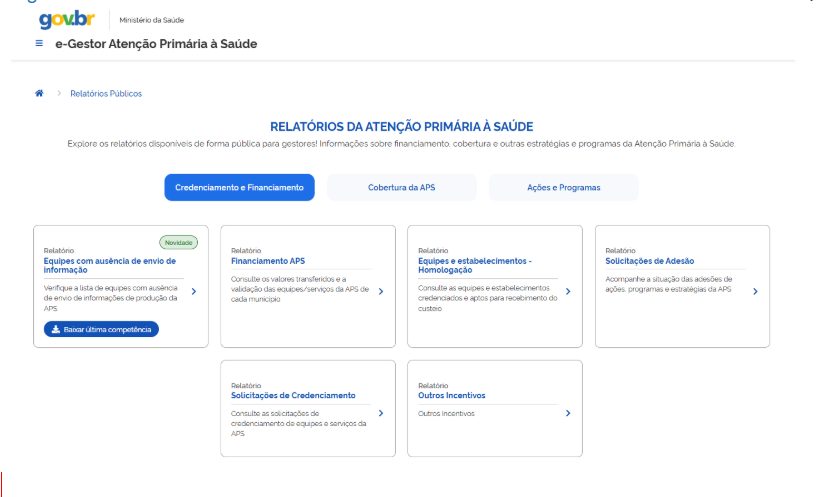This screenshot has height=497, width=830.
Task: Click arrow on Solicitações de Credenciamento card
Action: pos(380,413)
